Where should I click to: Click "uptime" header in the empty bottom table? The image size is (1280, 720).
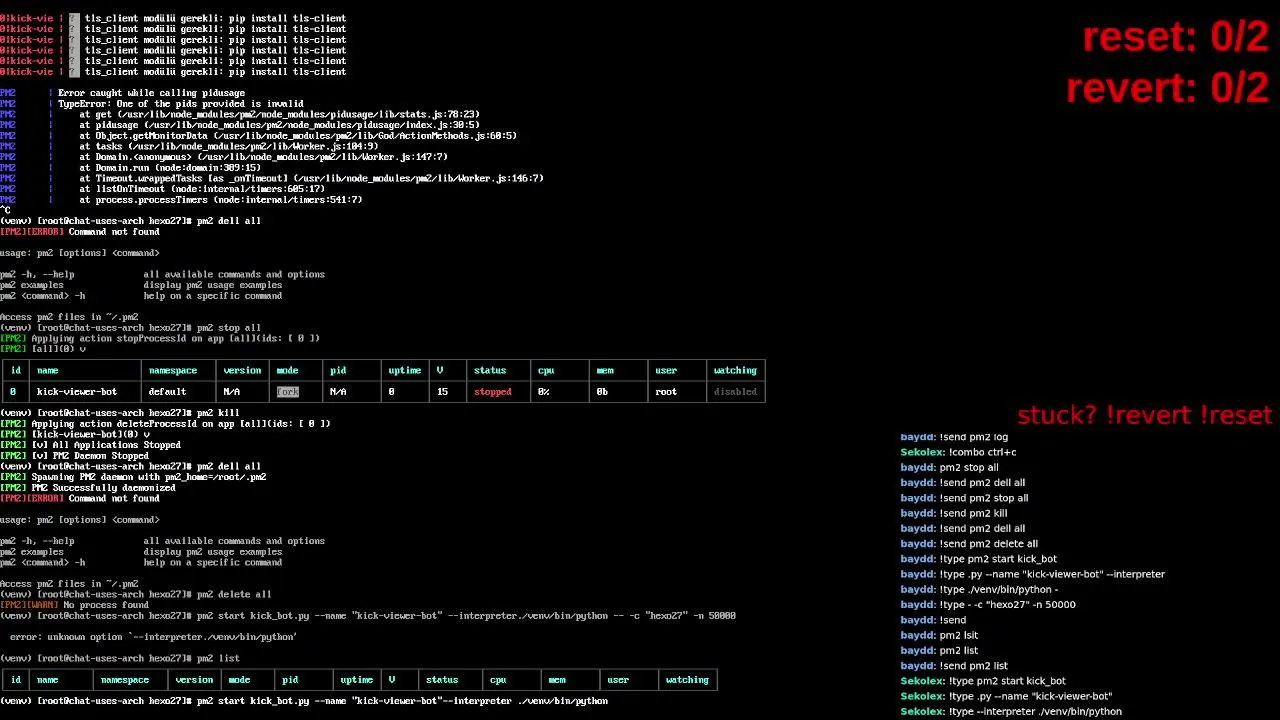coord(356,680)
